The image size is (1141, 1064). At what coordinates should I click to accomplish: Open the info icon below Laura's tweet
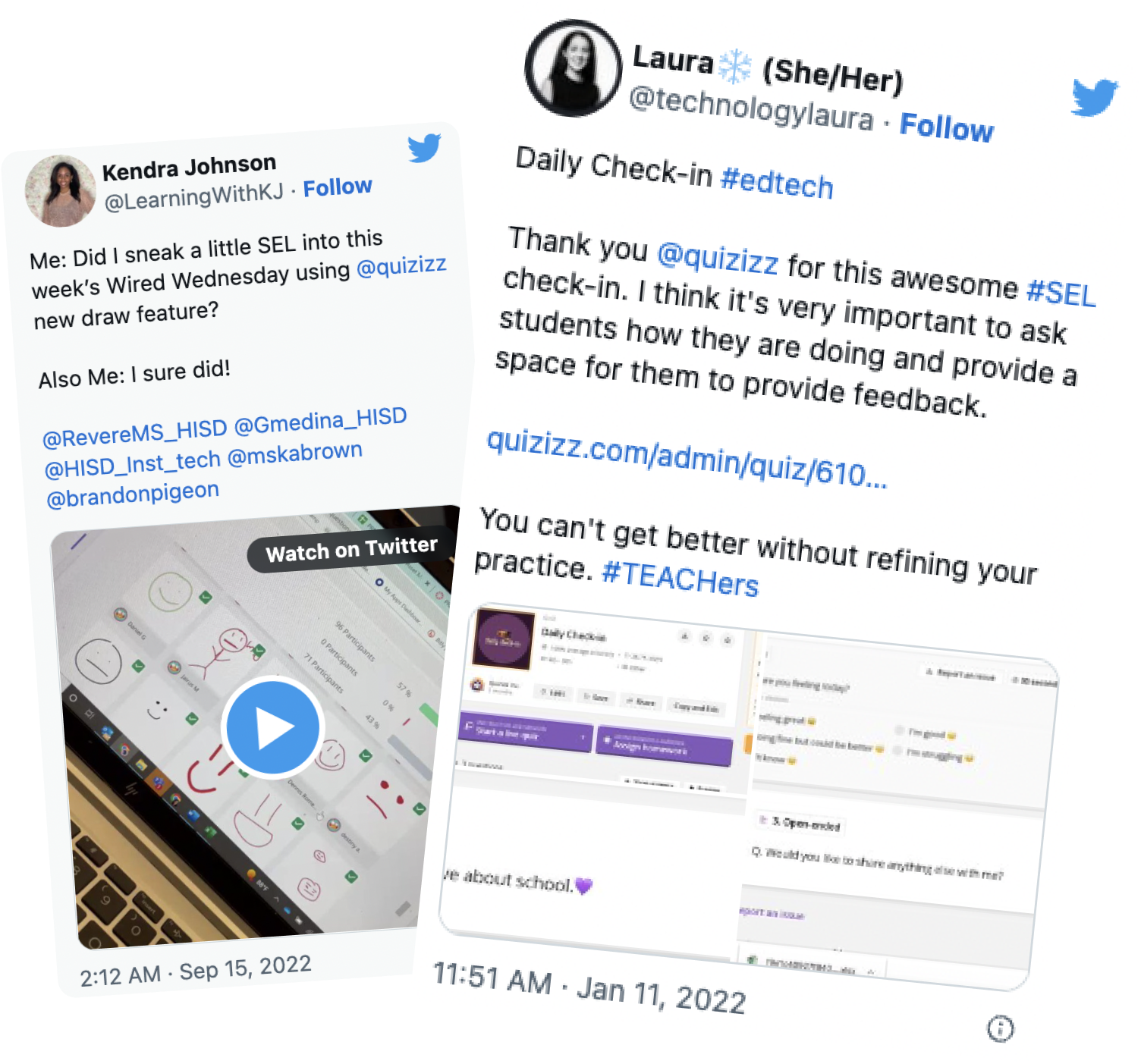pyautogui.click(x=1000, y=1029)
